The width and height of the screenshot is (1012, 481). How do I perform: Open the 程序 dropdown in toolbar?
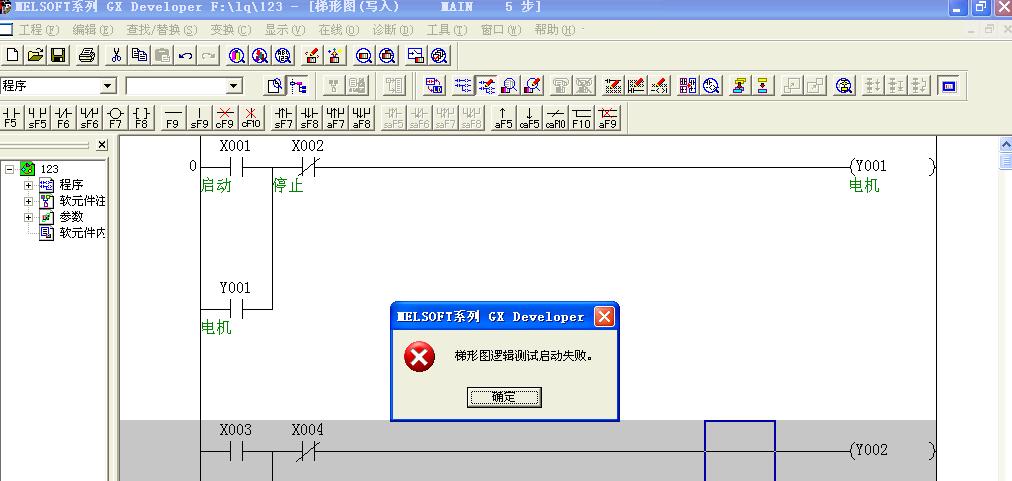(108, 87)
